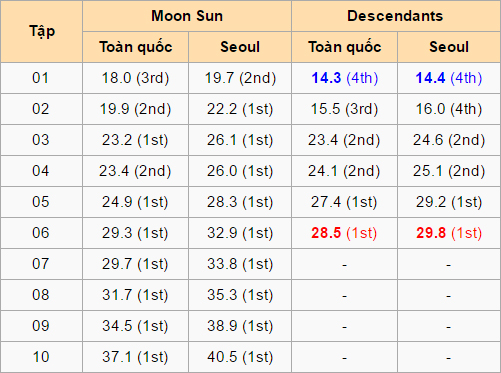Screen dimensions: 501x373
Task: Click the 37.1 (1st) cell
Action: [135, 357]
